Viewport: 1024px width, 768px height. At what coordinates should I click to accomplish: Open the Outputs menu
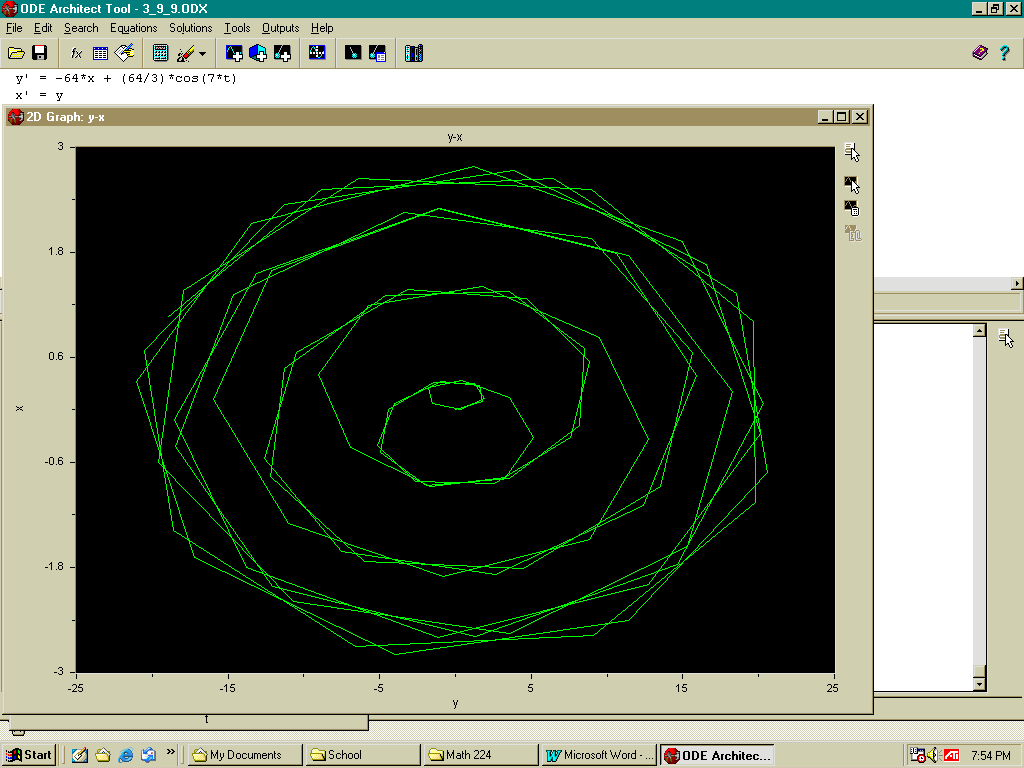[280, 28]
